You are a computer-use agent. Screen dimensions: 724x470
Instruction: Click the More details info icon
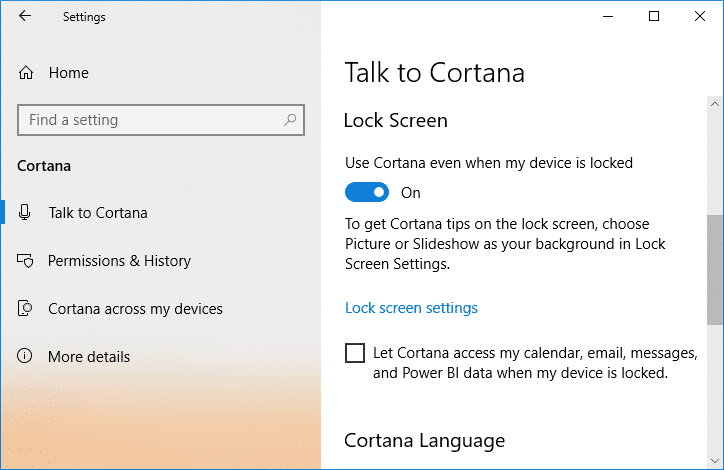(24, 356)
